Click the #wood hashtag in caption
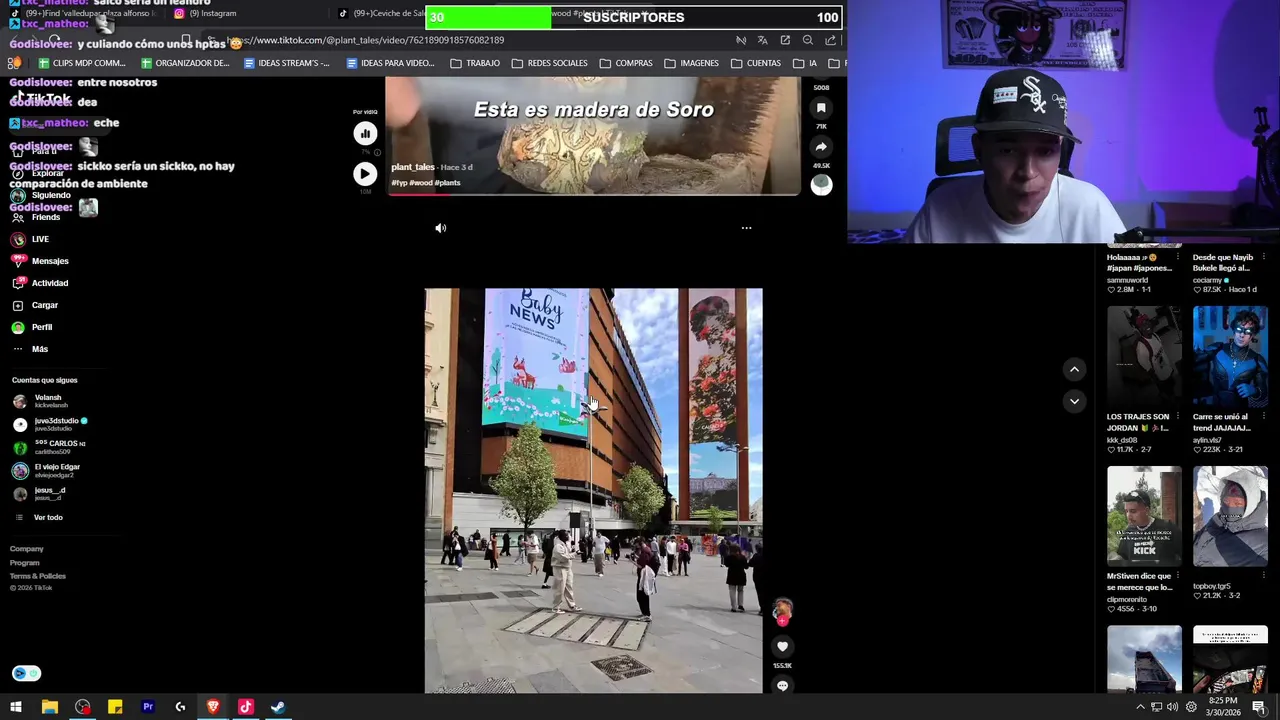Viewport: 1280px width, 720px height. point(420,183)
